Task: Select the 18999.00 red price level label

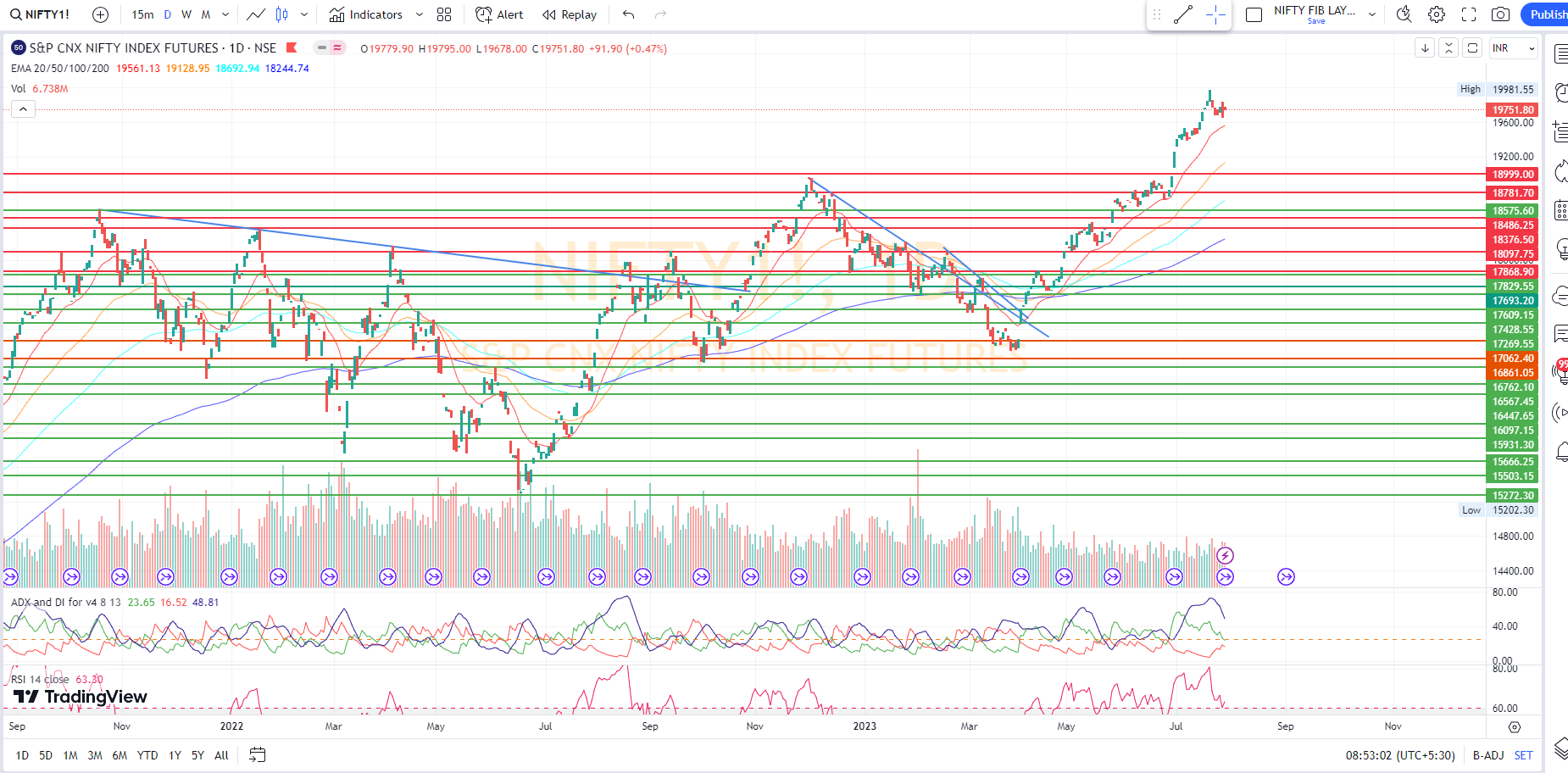Action: pyautogui.click(x=1513, y=175)
